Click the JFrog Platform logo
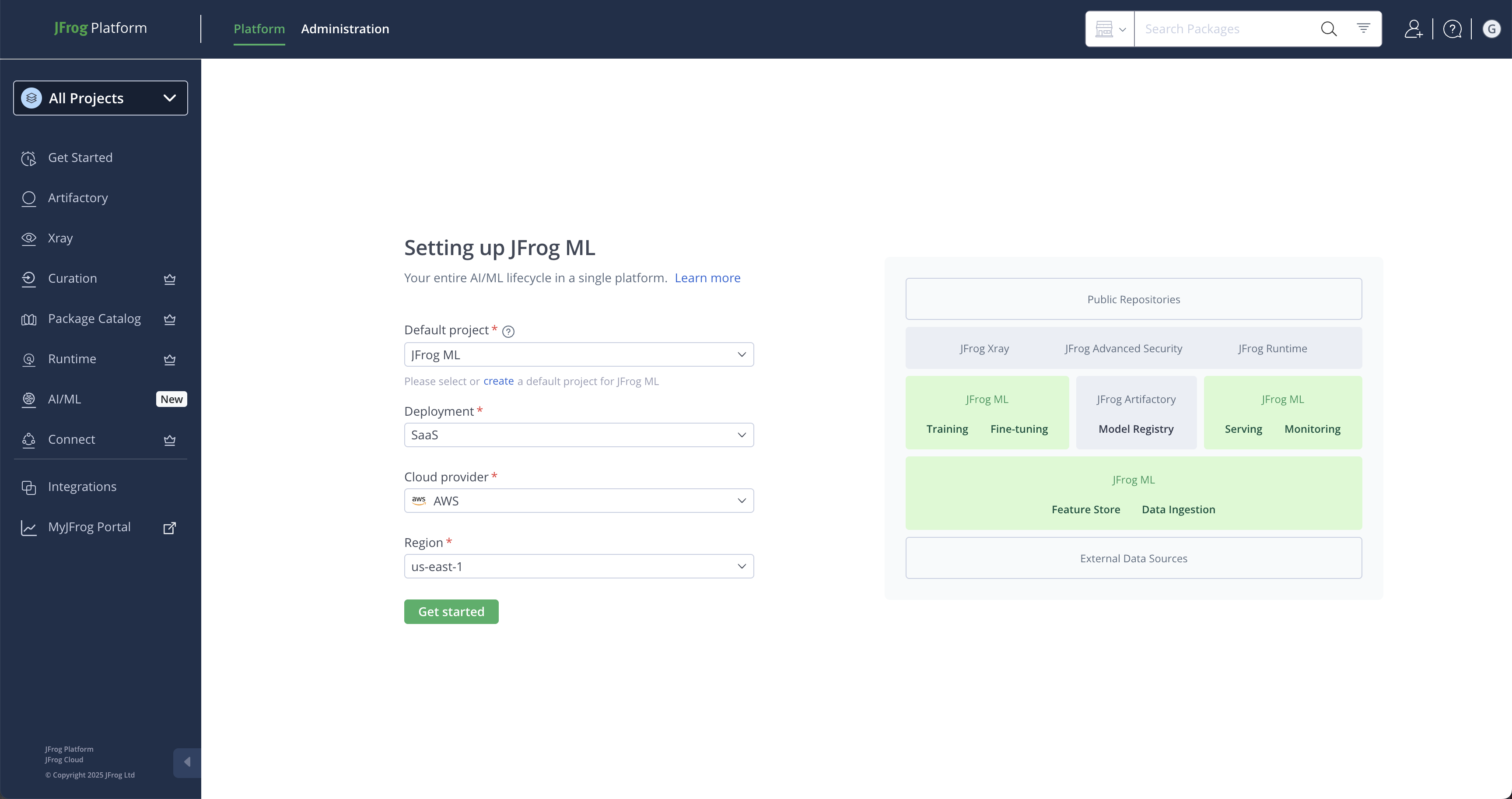The image size is (1512, 799). click(100, 28)
